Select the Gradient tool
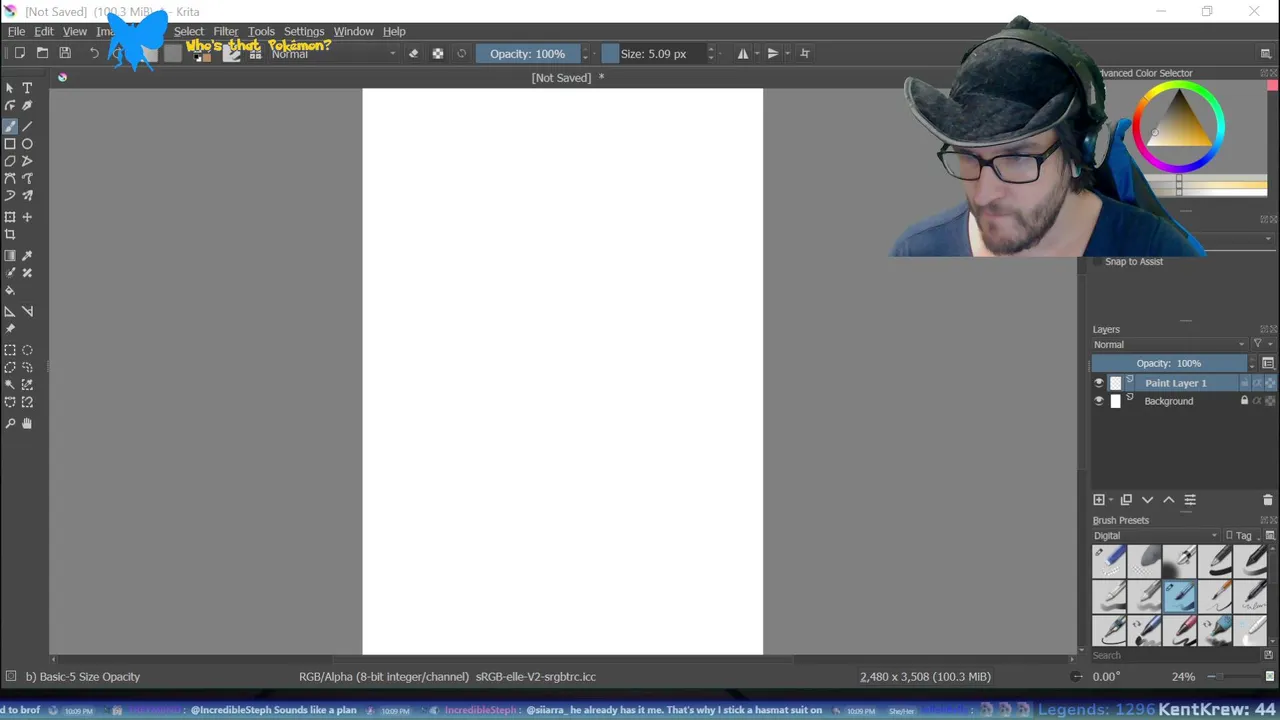The image size is (1280, 720). click(10, 256)
